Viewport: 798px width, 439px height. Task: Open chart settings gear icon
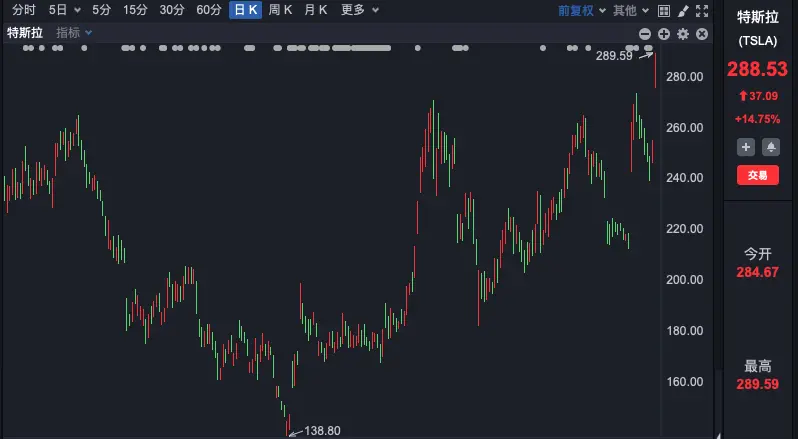(x=683, y=34)
